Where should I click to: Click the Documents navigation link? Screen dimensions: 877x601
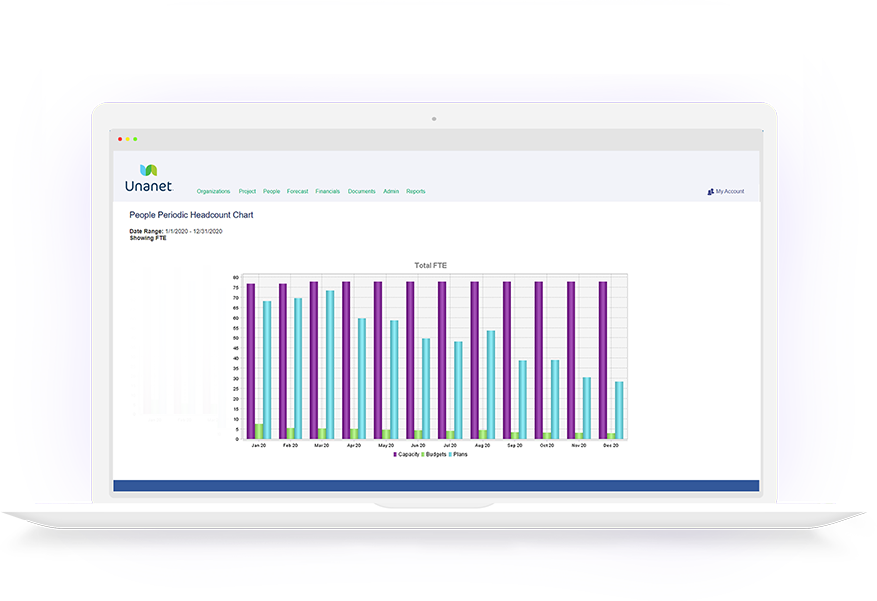(x=362, y=190)
